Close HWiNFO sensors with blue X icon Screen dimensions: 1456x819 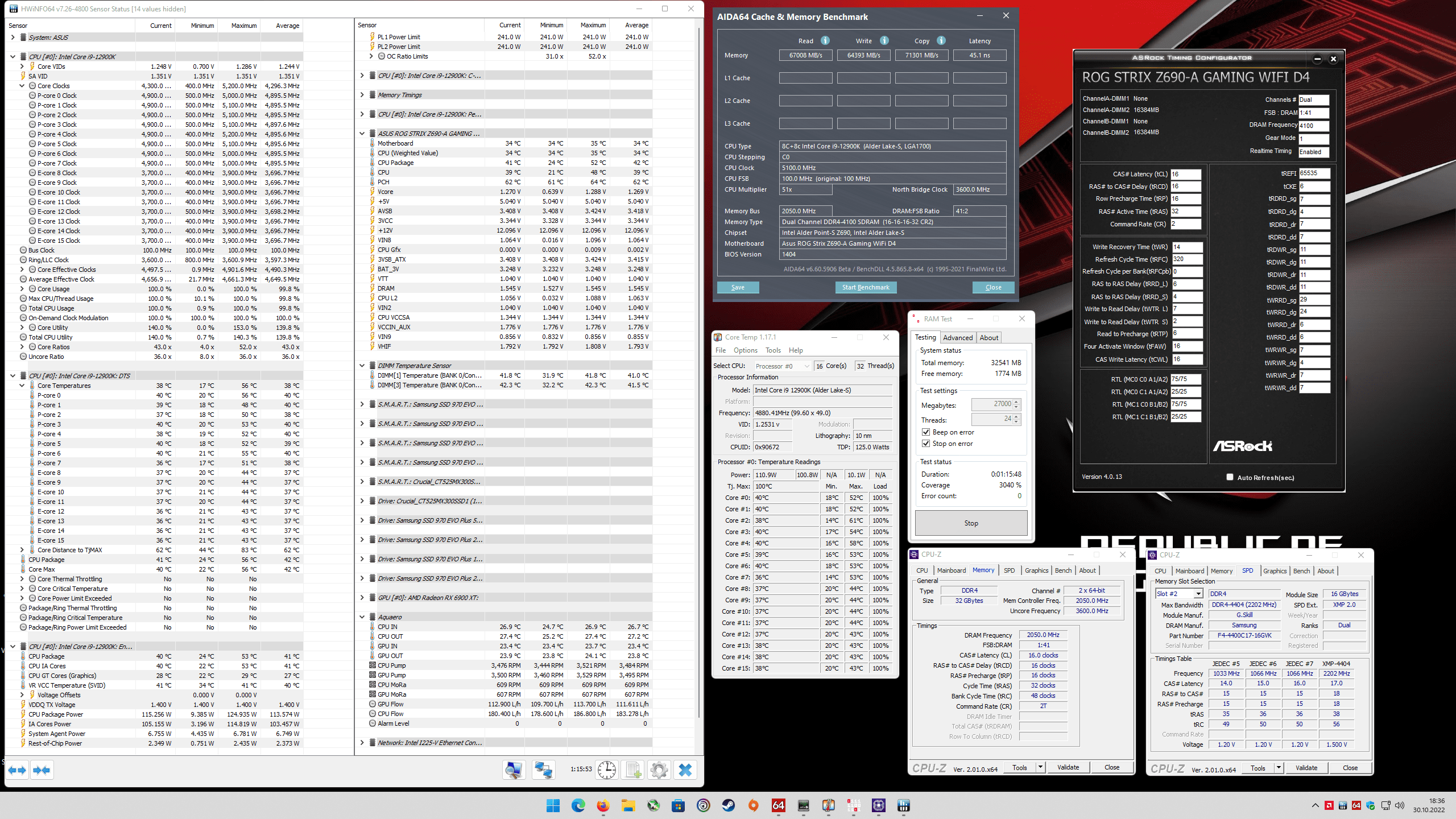point(685,770)
